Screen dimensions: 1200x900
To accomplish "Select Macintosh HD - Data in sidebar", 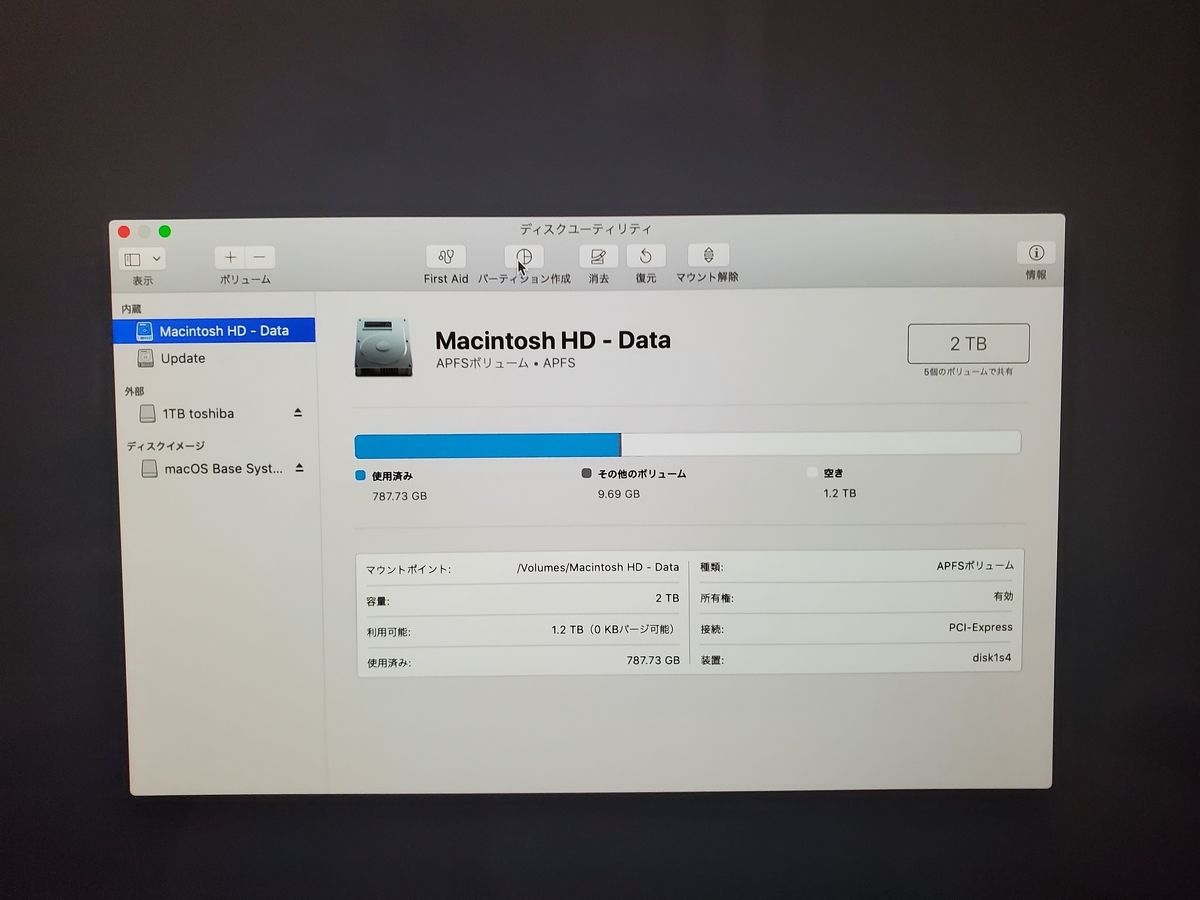I will [x=214, y=331].
